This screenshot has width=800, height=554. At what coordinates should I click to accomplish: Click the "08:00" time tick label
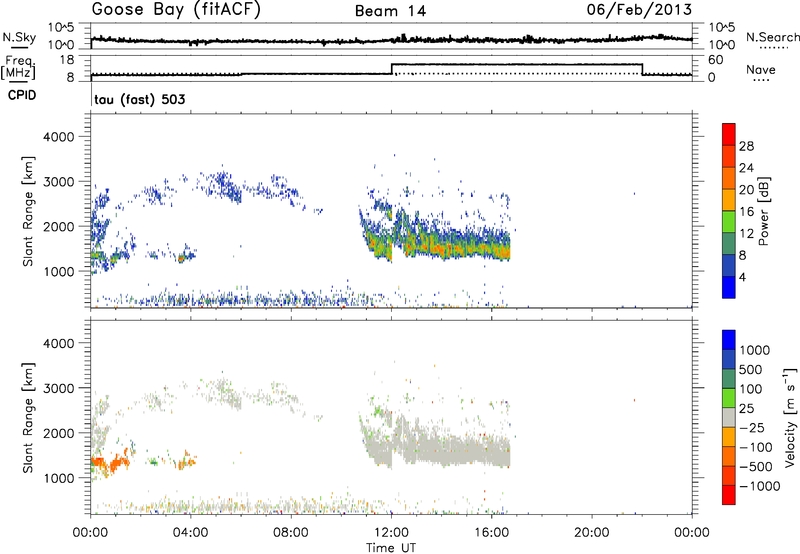[x=291, y=533]
